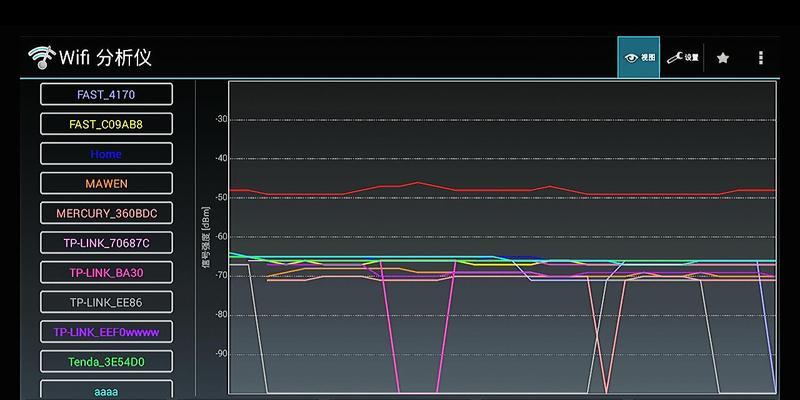800x400 pixels.
Task: Select the aaaa network button
Action: (106, 390)
